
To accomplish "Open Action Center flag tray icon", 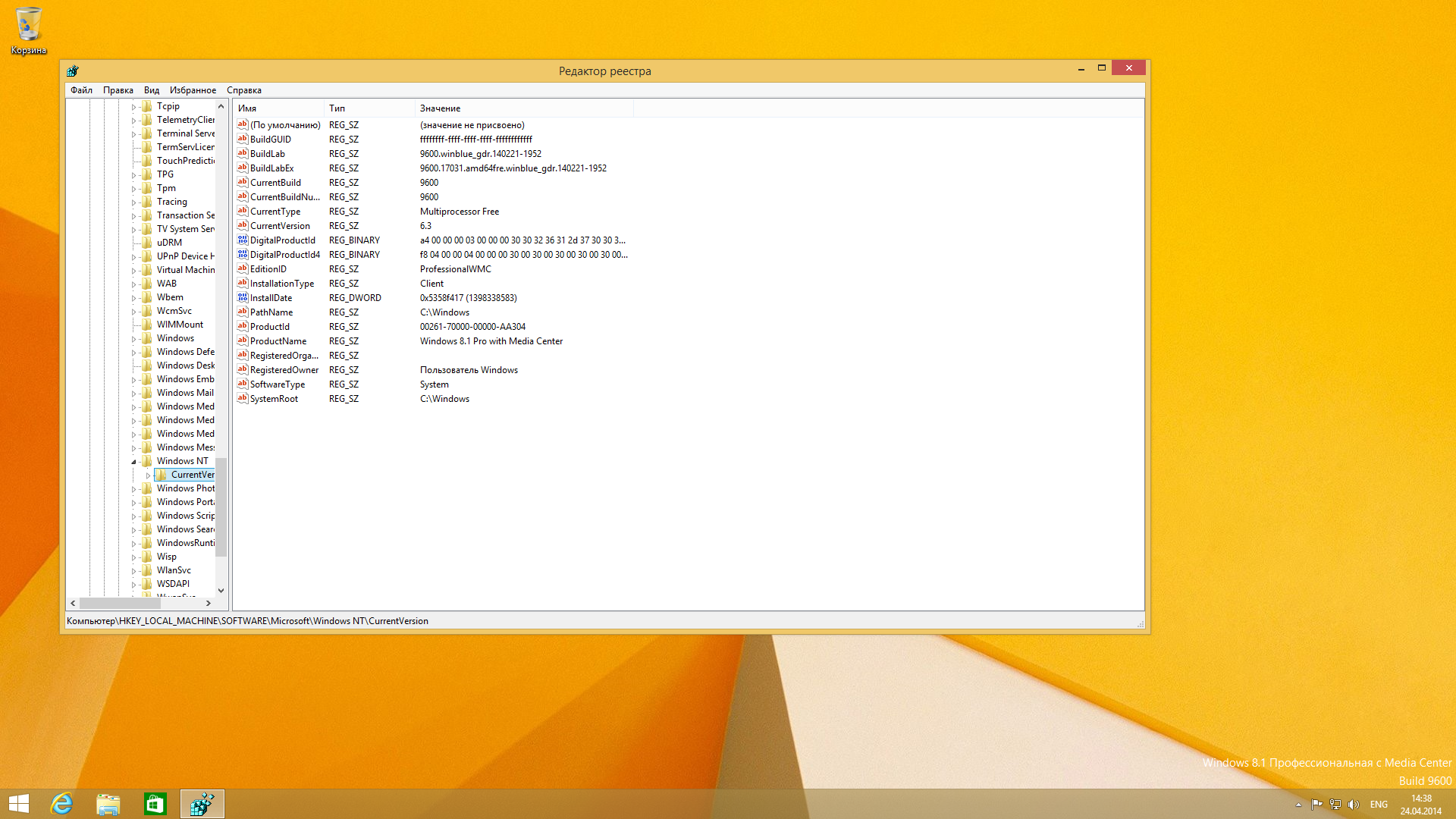I will coord(1316,805).
